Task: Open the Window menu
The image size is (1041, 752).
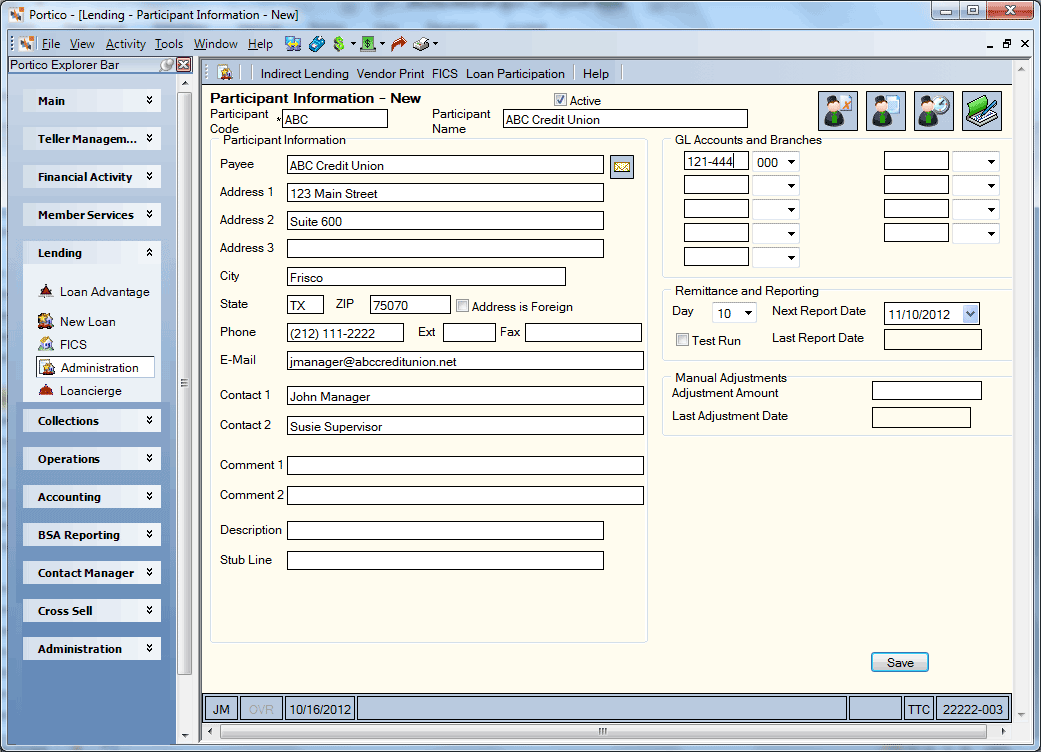Action: (x=216, y=44)
